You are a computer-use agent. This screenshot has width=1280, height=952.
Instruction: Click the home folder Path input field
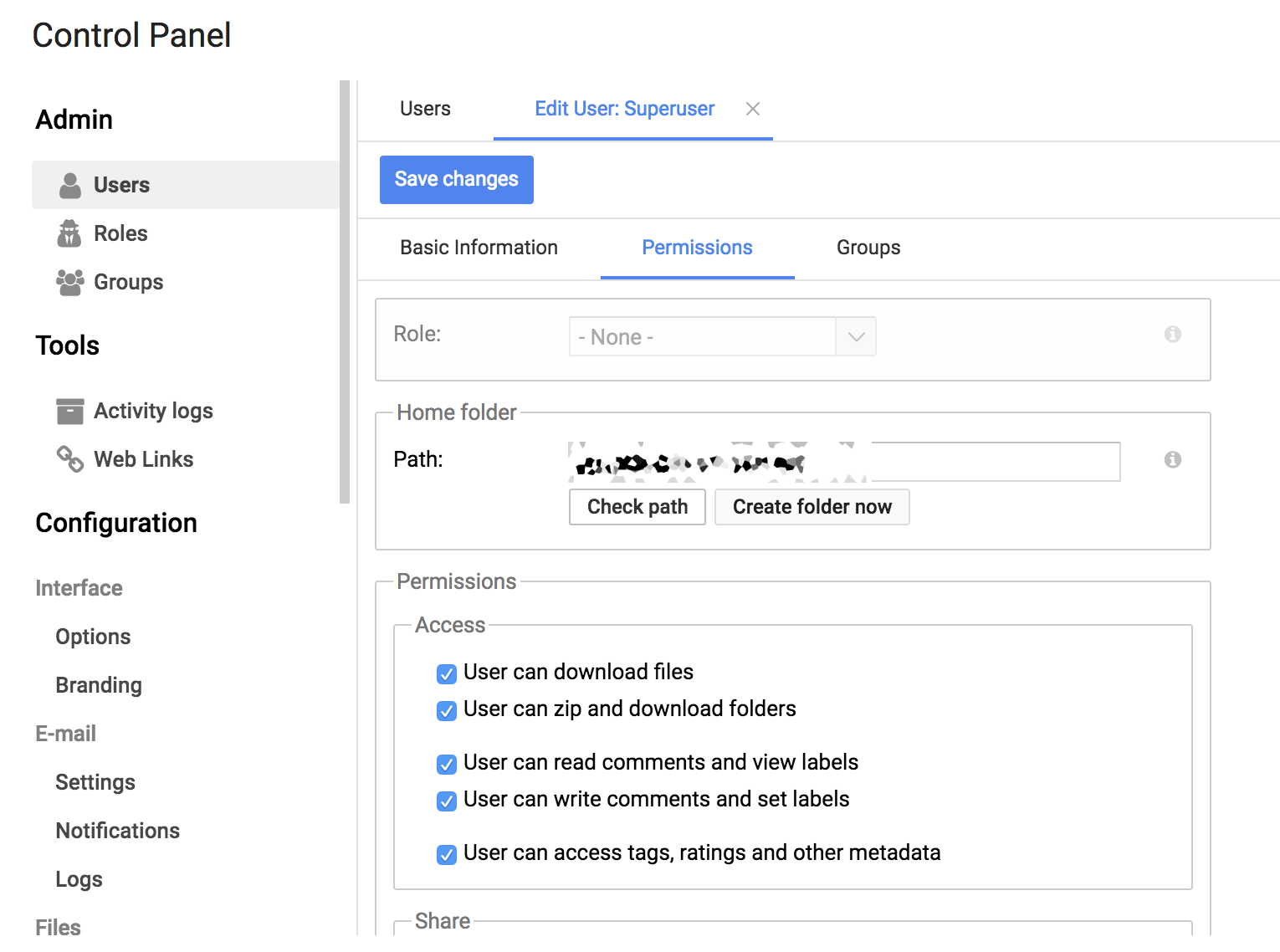(x=844, y=462)
